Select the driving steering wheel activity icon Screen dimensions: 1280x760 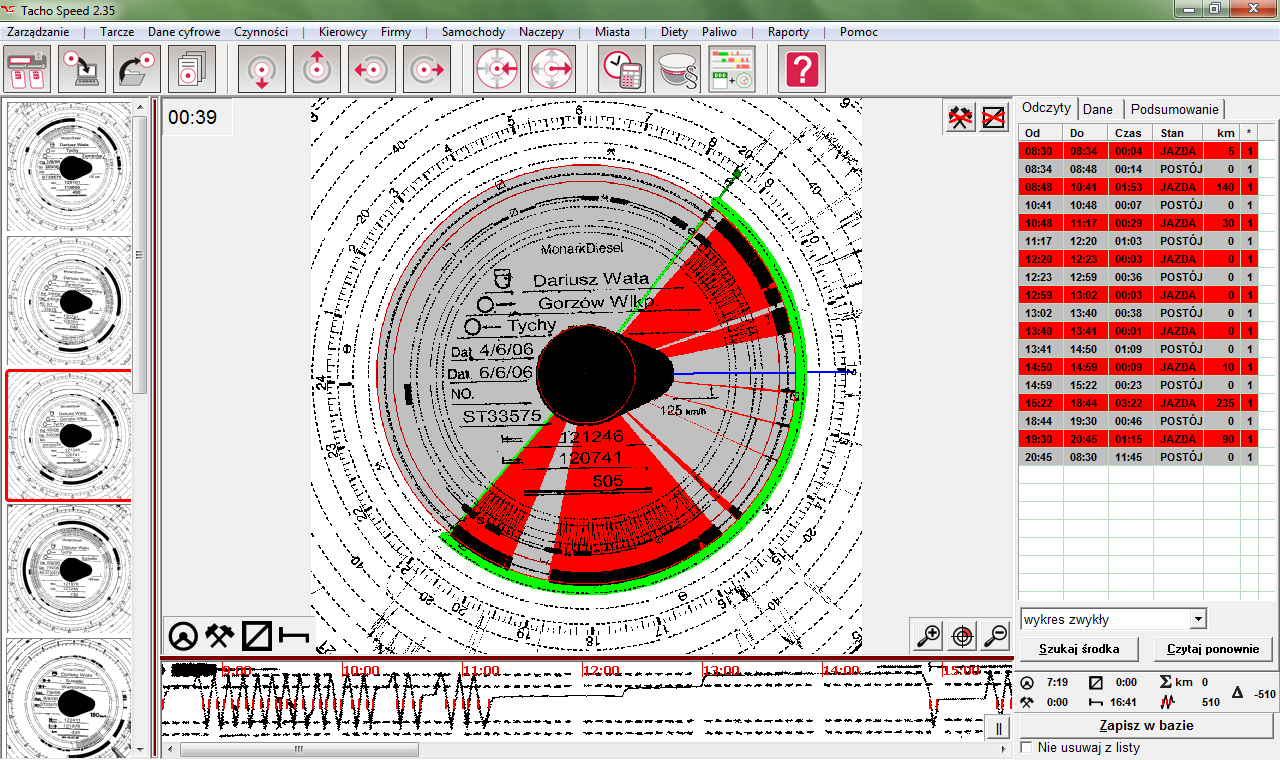pyautogui.click(x=182, y=635)
